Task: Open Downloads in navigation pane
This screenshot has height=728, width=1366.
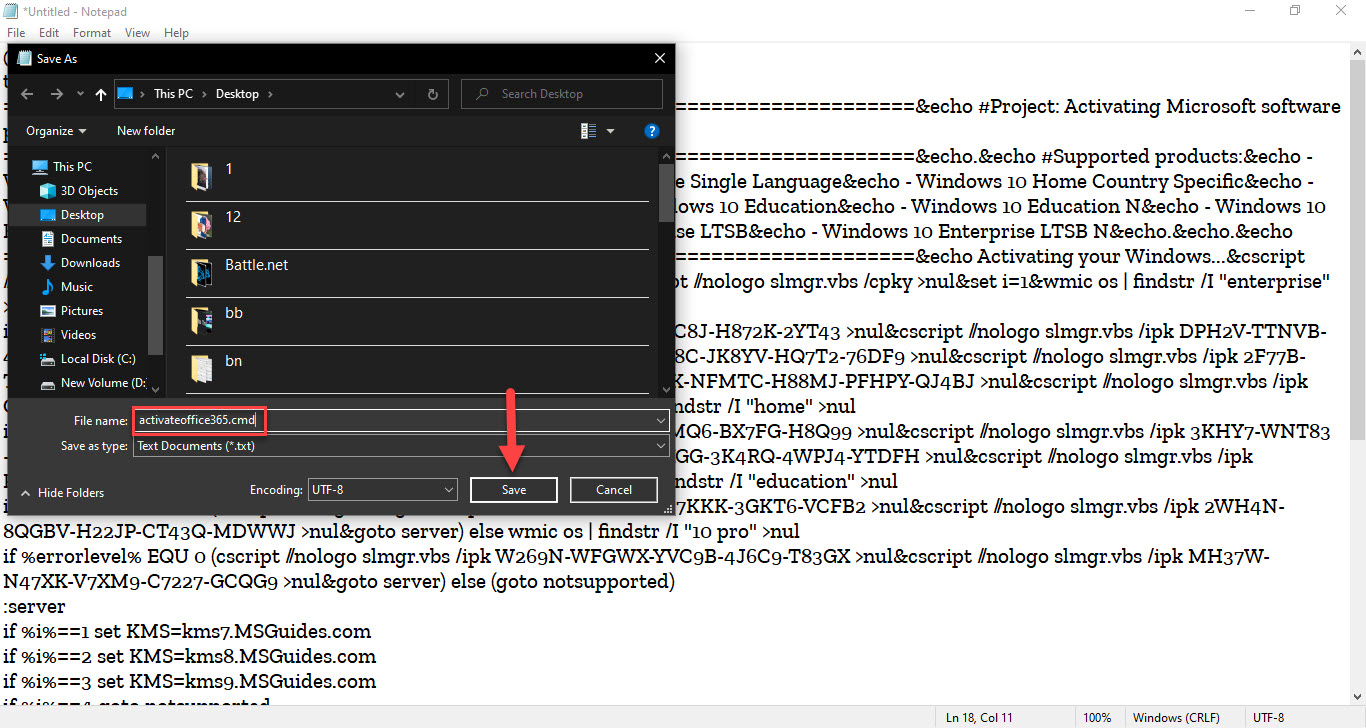Action: coord(90,263)
